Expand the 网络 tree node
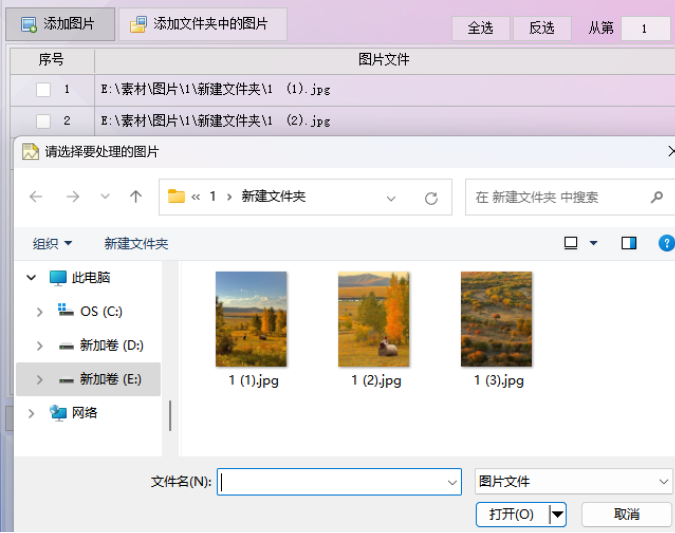The height and width of the screenshot is (533, 675). point(31,414)
